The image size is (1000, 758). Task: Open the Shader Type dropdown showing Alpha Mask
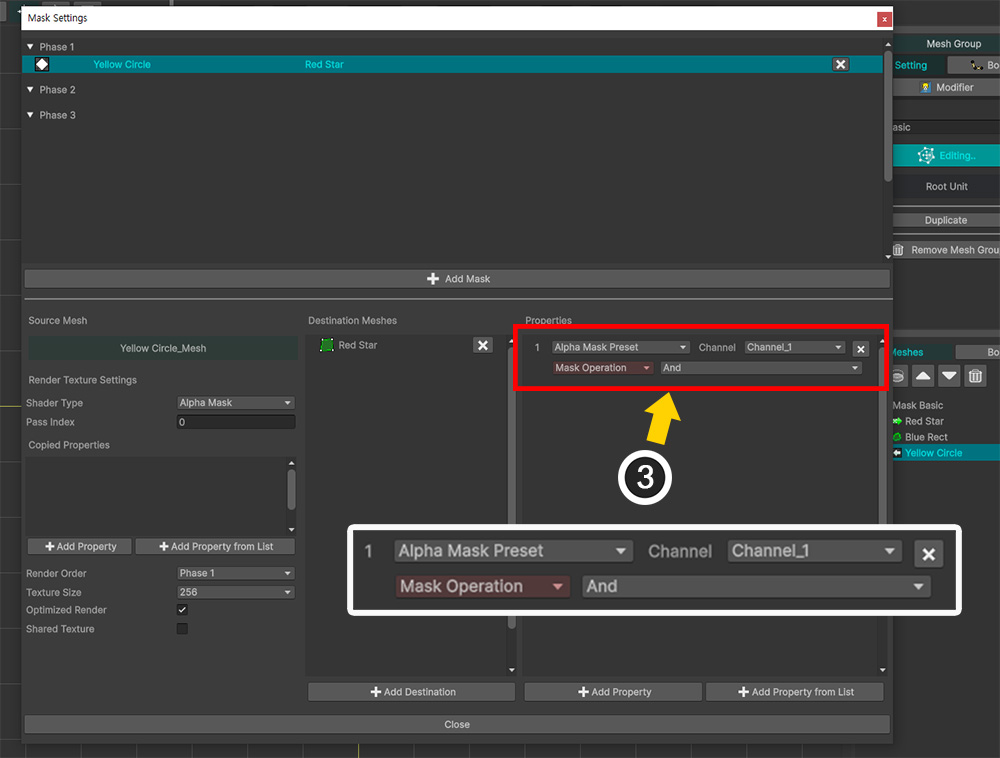(x=235, y=403)
